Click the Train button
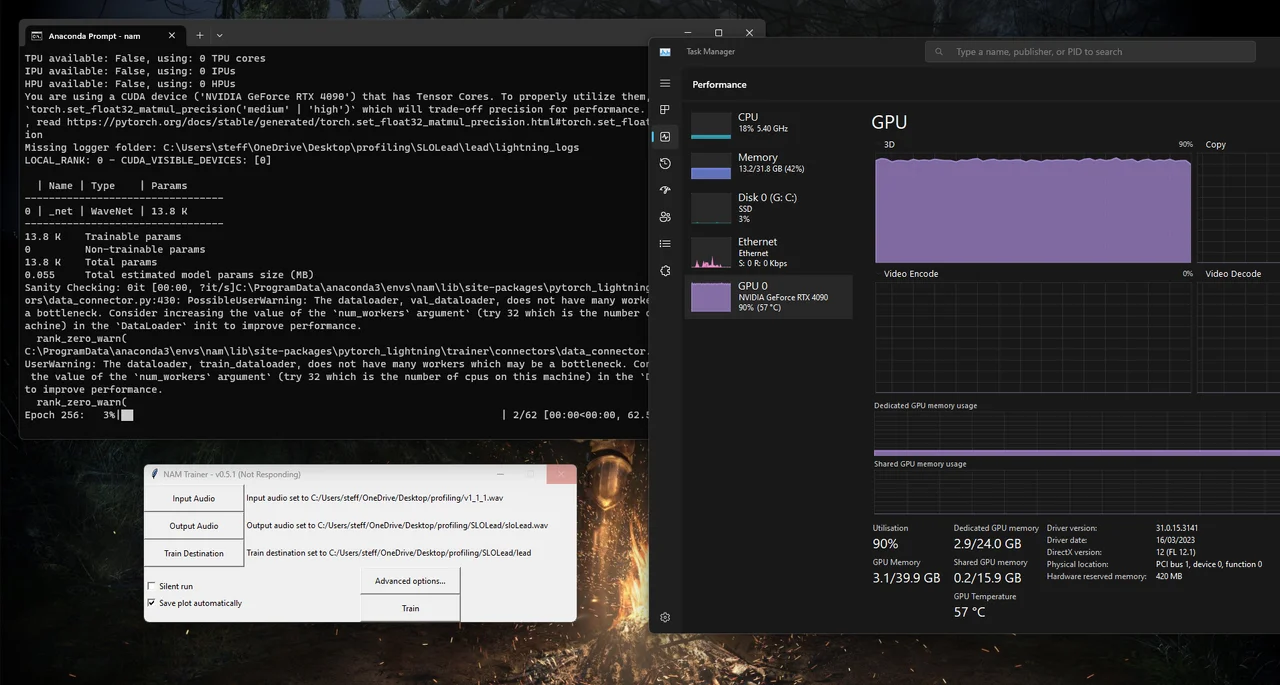 [x=410, y=608]
